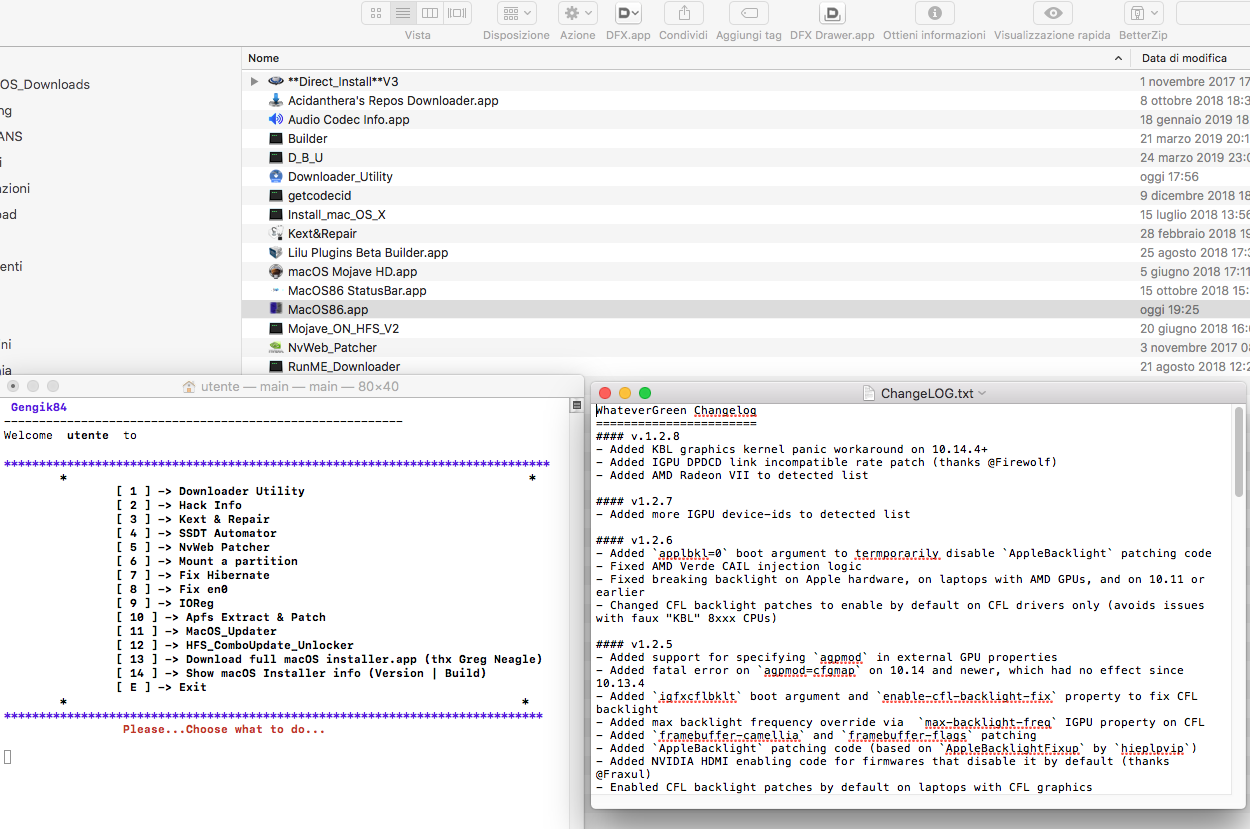This screenshot has width=1250, height=829.
Task: Open the ChangeLOG.txt title dropdown arrow
Action: [x=982, y=393]
